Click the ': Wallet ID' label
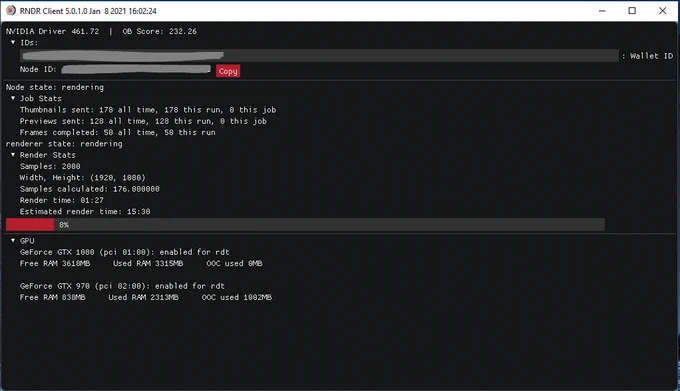Viewport: 680px width, 391px height. (x=647, y=55)
